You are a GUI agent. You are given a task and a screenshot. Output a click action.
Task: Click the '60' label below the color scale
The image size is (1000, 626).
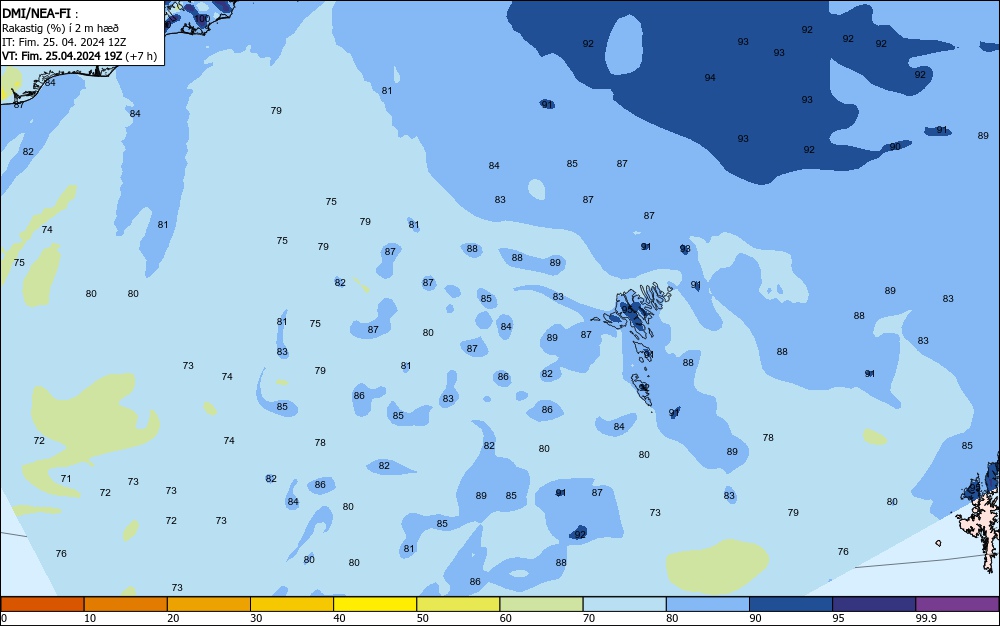[x=506, y=618]
